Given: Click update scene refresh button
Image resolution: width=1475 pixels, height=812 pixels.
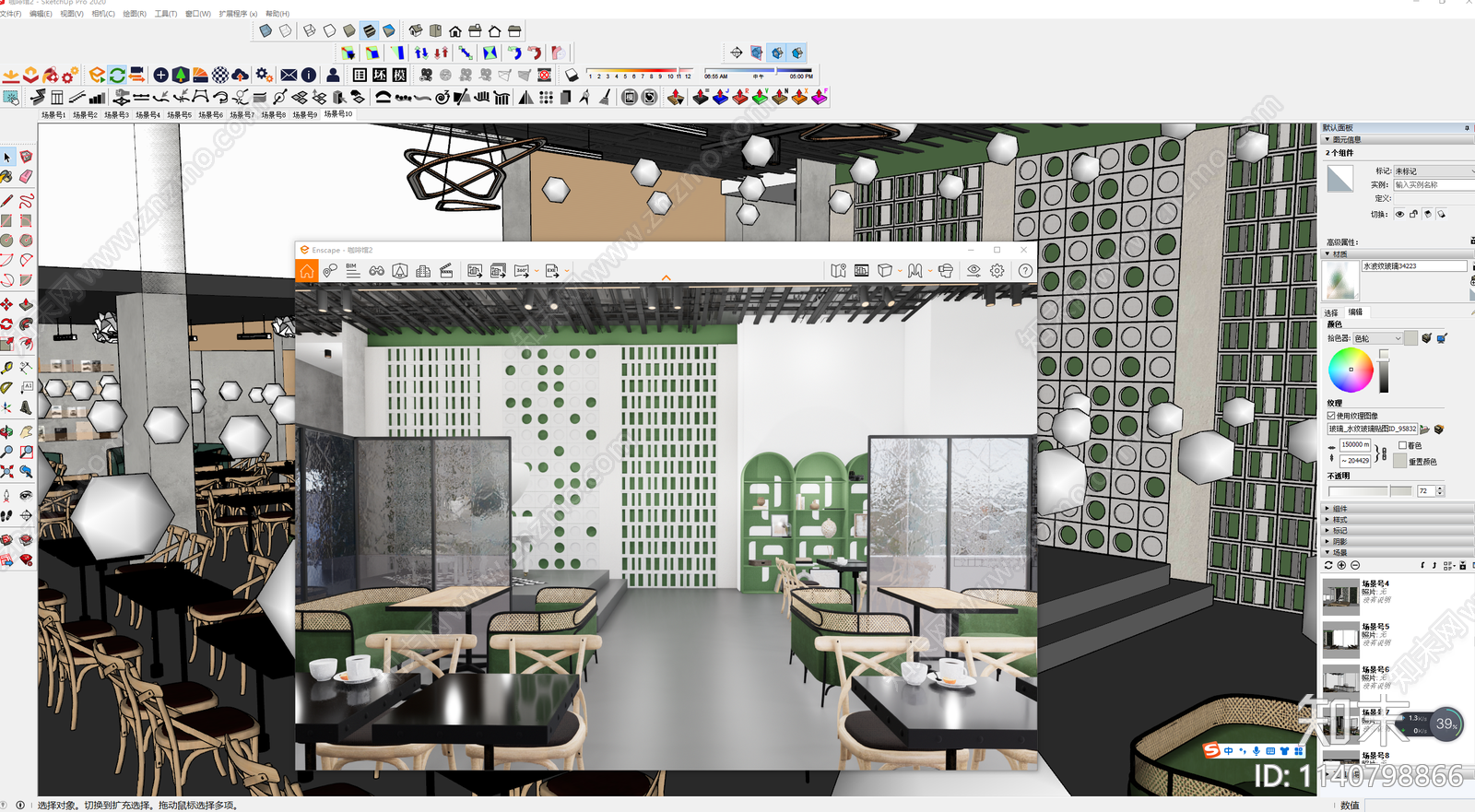Looking at the screenshot, I should [1328, 565].
